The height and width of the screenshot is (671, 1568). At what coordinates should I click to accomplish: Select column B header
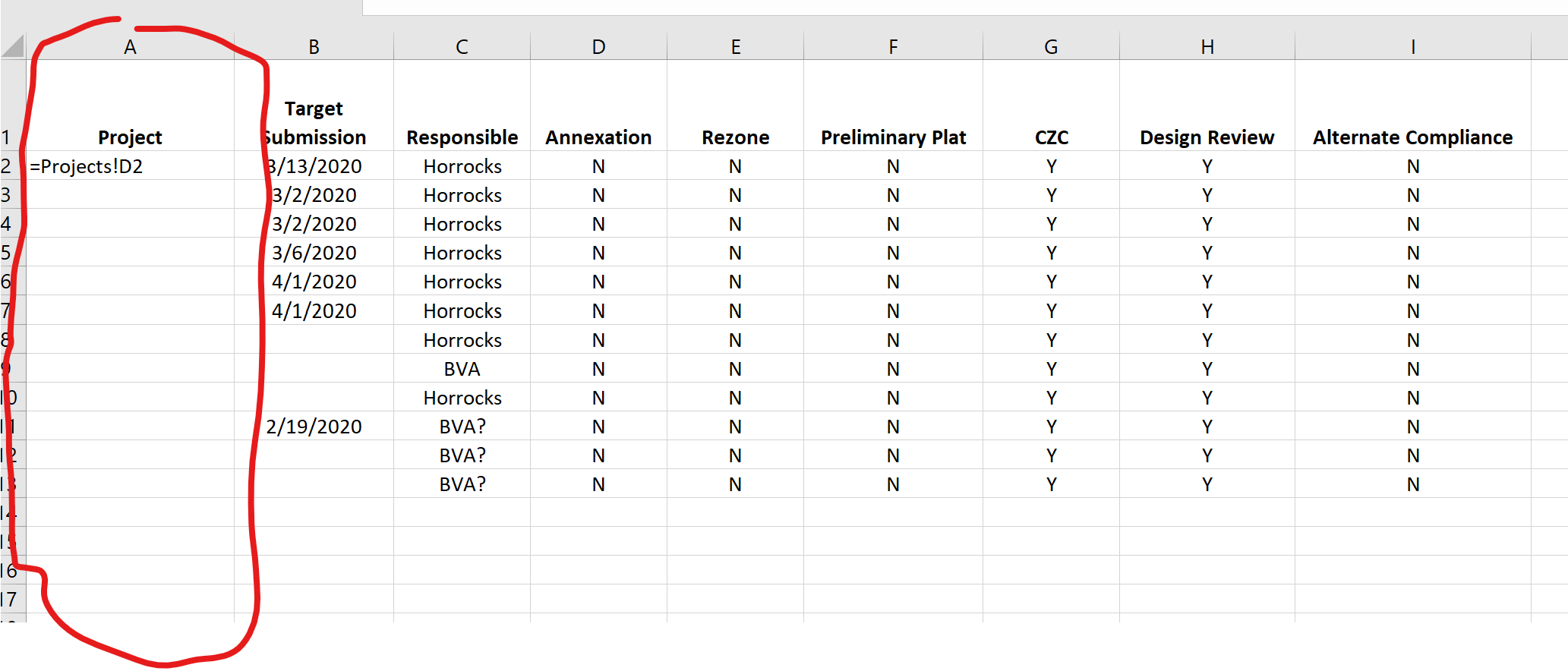(314, 46)
